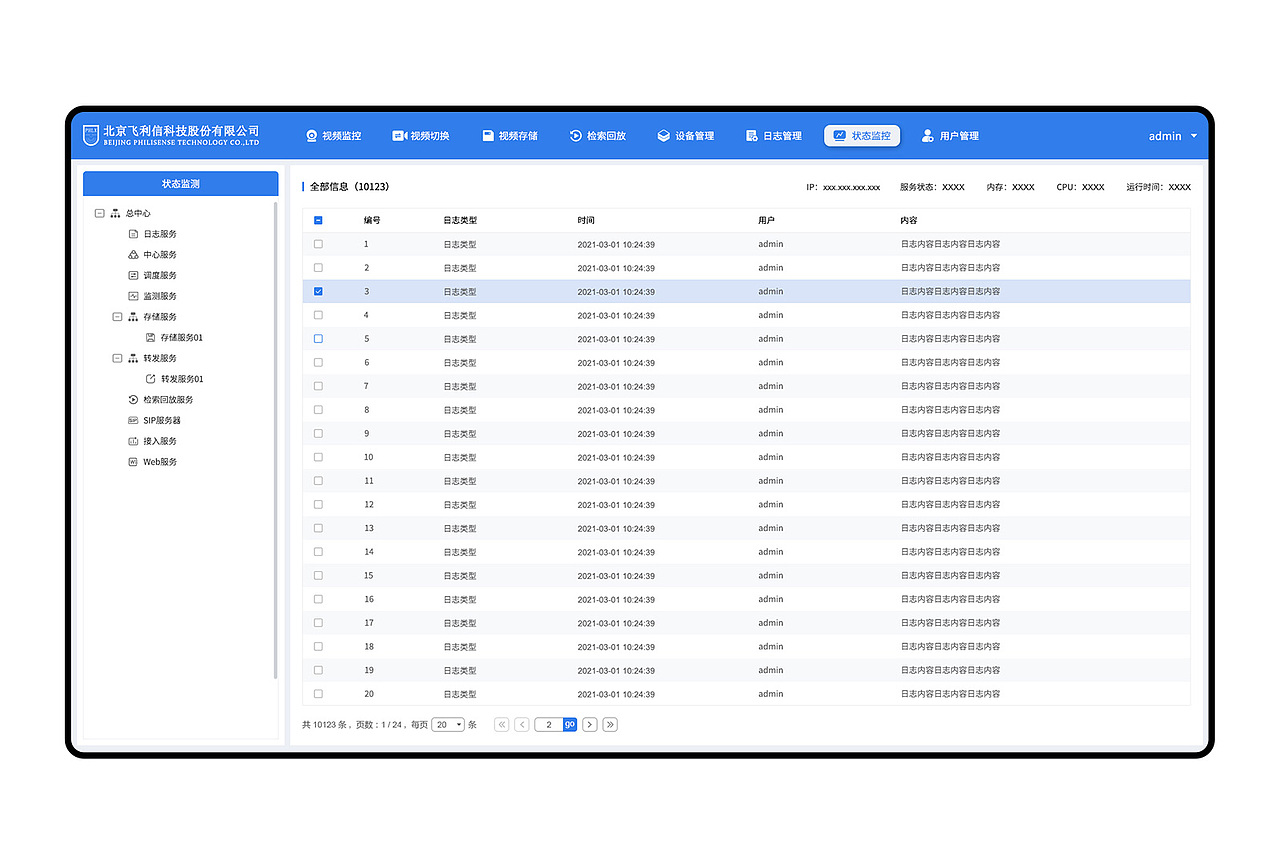The width and height of the screenshot is (1280, 864).
Task: Open the 视频监控 tab
Action: click(x=334, y=136)
